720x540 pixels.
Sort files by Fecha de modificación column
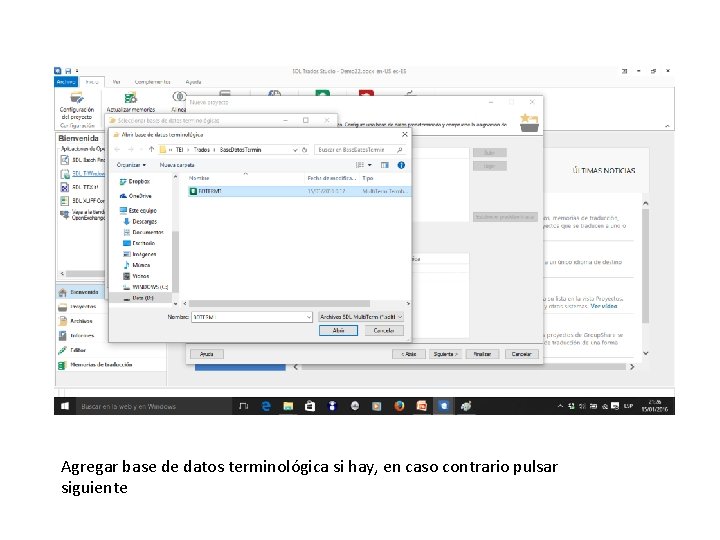[332, 178]
